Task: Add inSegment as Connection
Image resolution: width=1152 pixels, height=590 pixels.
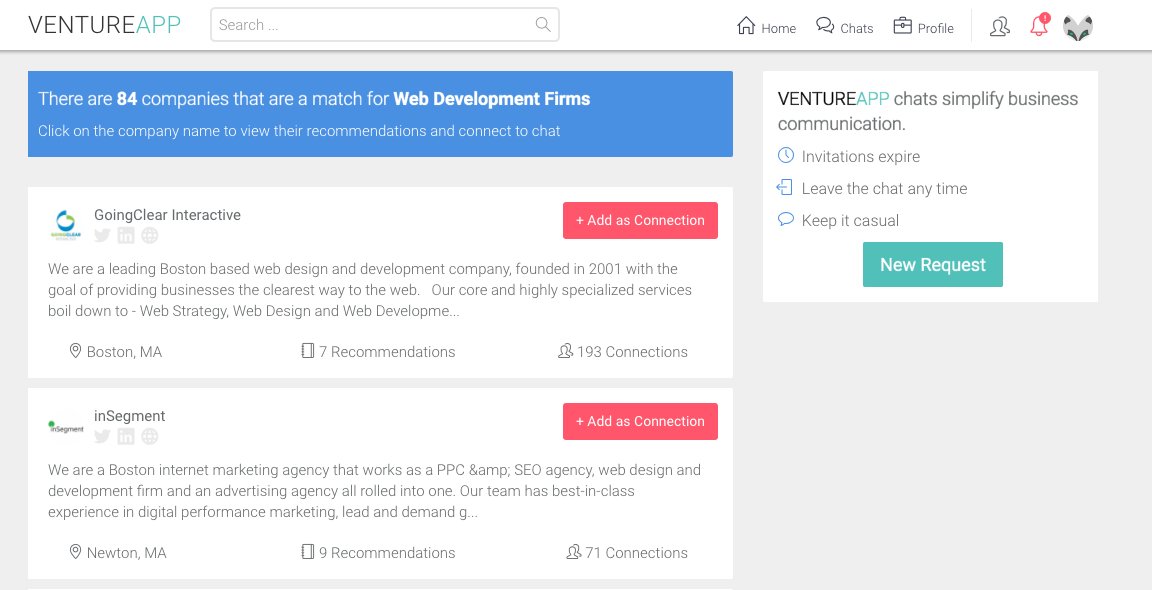Action: [x=640, y=422]
